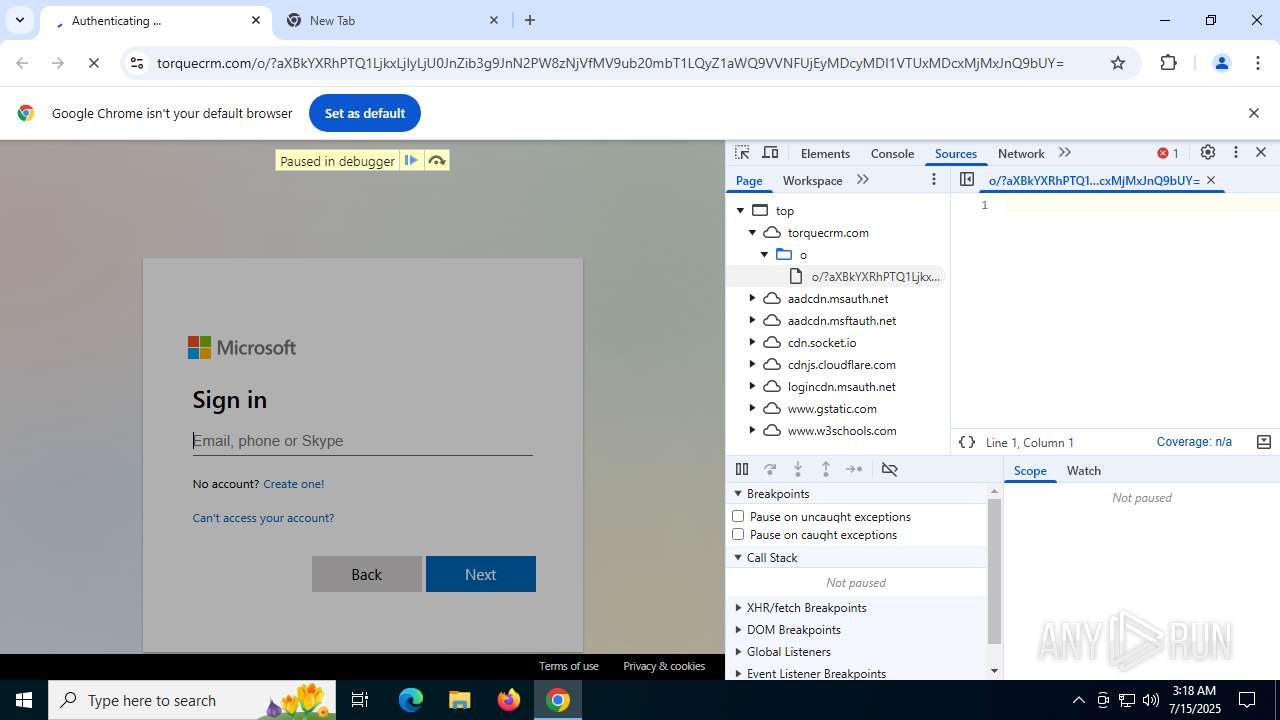Screen dimensions: 1280x720
Task: Hide the Sources navigator sidebar
Action: pyautogui.click(x=966, y=180)
